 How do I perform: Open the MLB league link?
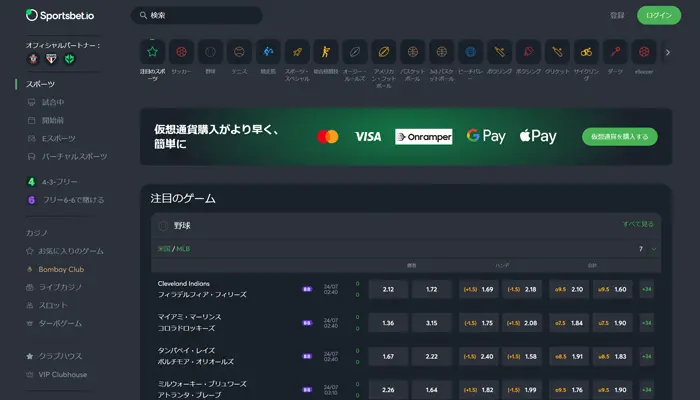click(x=183, y=249)
